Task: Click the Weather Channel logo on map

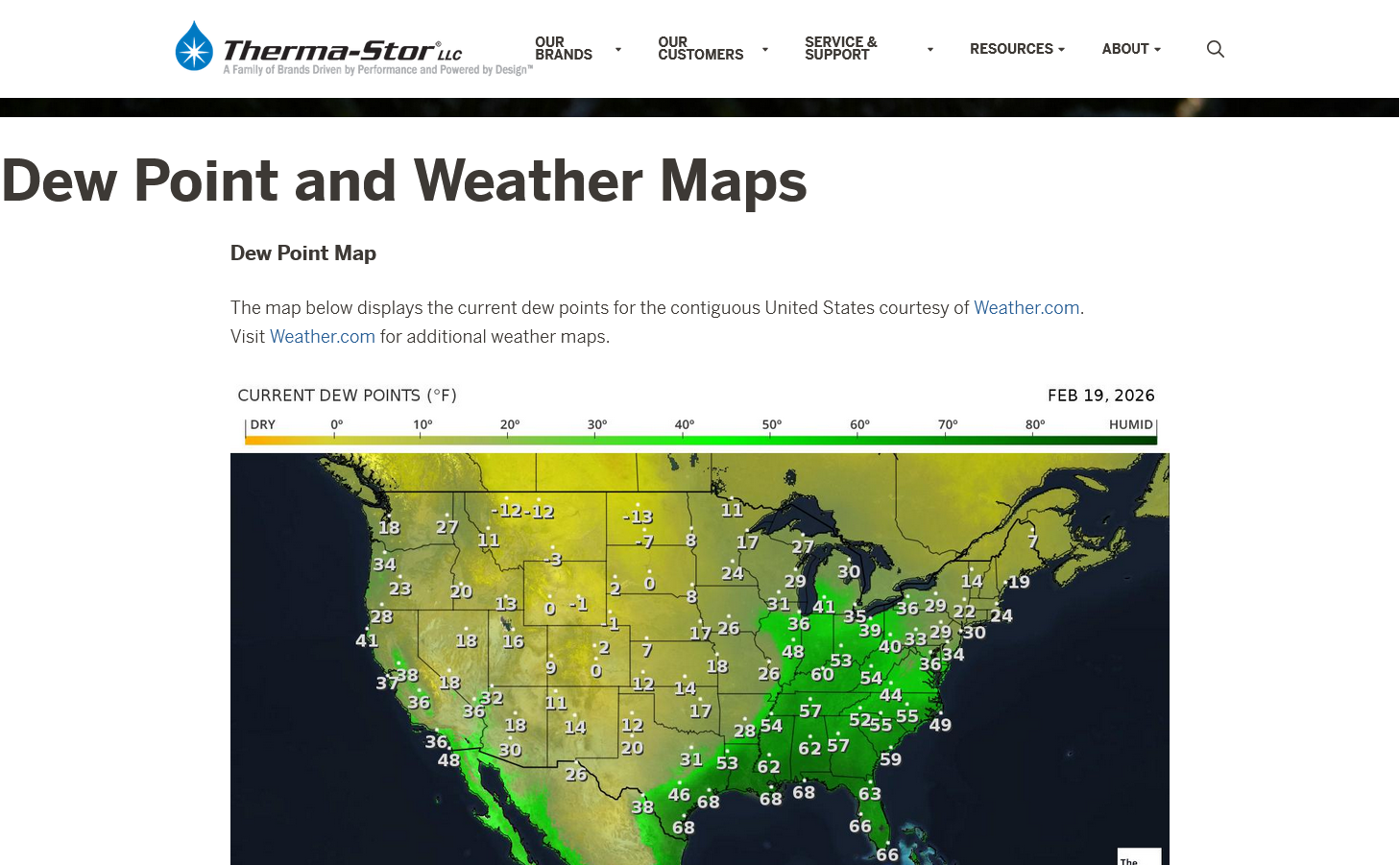Action: pos(1139,856)
